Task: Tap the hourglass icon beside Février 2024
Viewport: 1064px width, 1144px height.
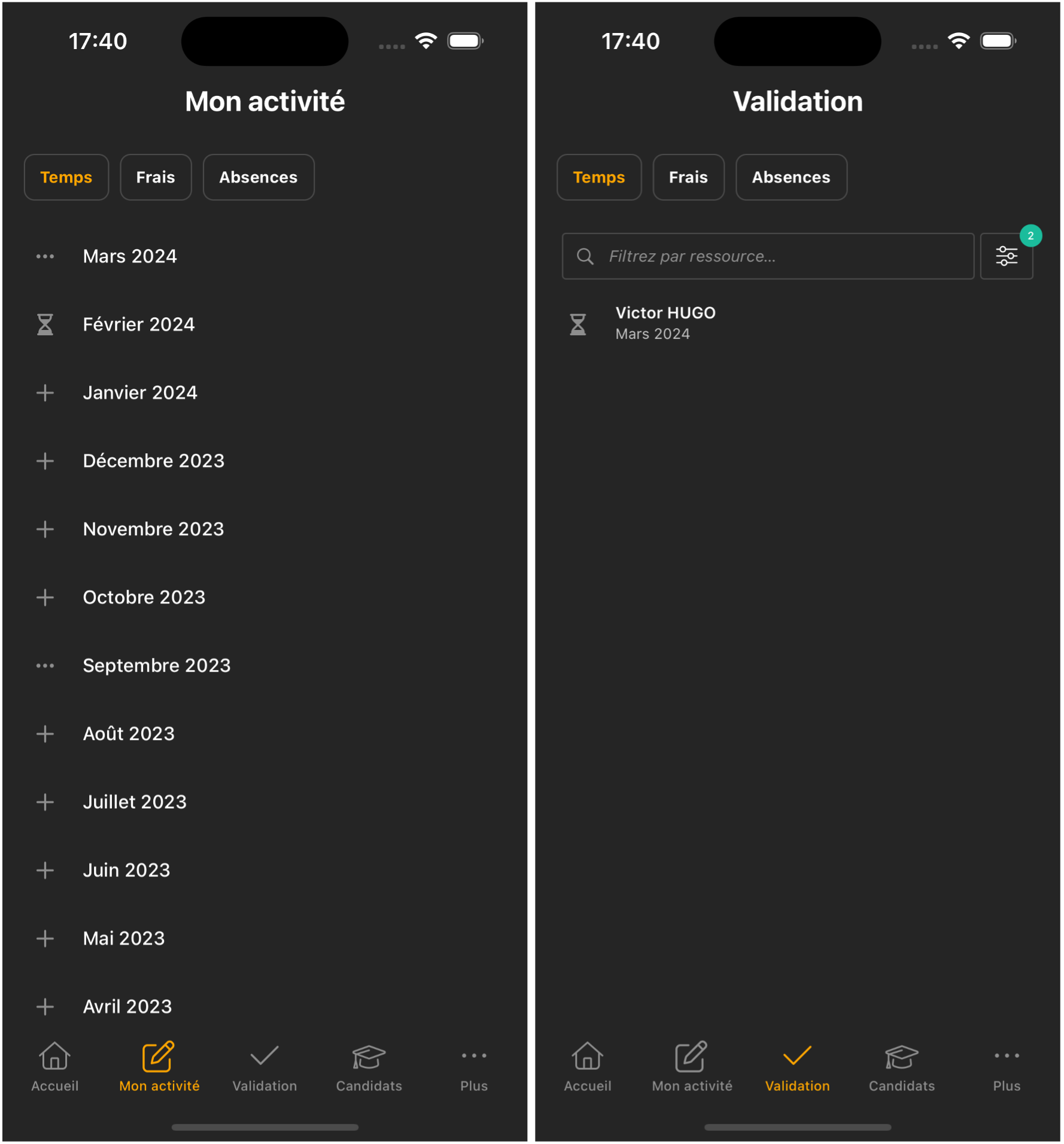Action: tap(45, 325)
